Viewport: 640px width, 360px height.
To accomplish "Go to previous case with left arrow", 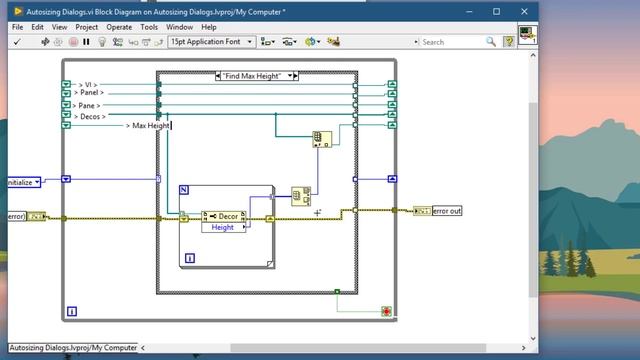I will point(218,76).
